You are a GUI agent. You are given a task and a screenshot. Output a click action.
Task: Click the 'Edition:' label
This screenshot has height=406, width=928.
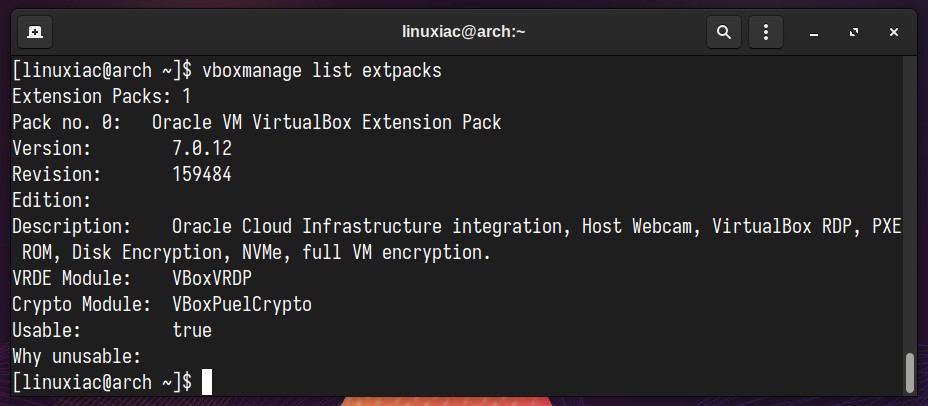(52, 200)
